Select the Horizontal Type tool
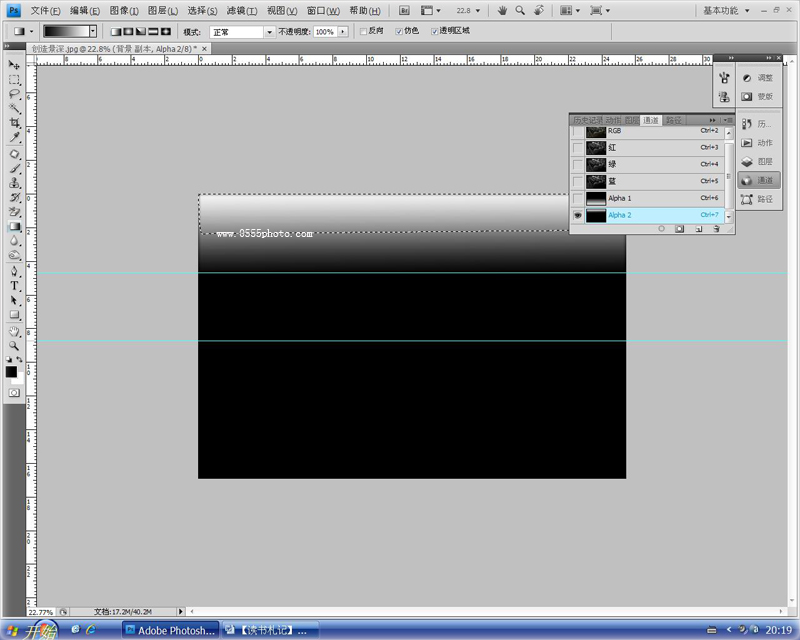This screenshot has width=800, height=640. 15,285
